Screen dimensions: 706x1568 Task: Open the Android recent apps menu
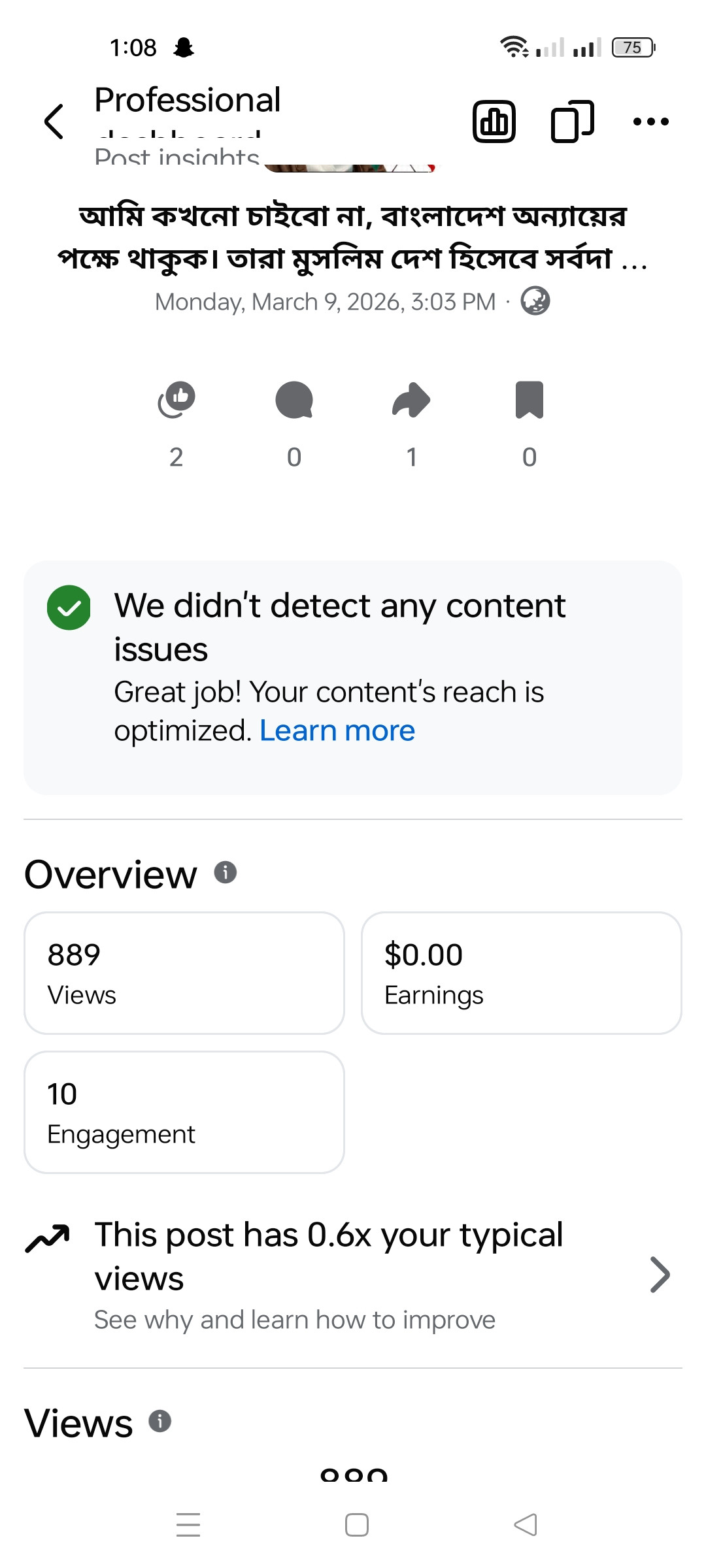click(188, 1525)
